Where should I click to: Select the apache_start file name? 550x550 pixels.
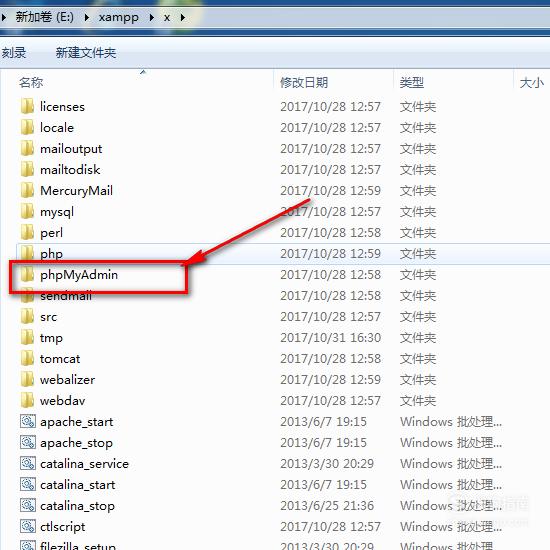tap(76, 422)
